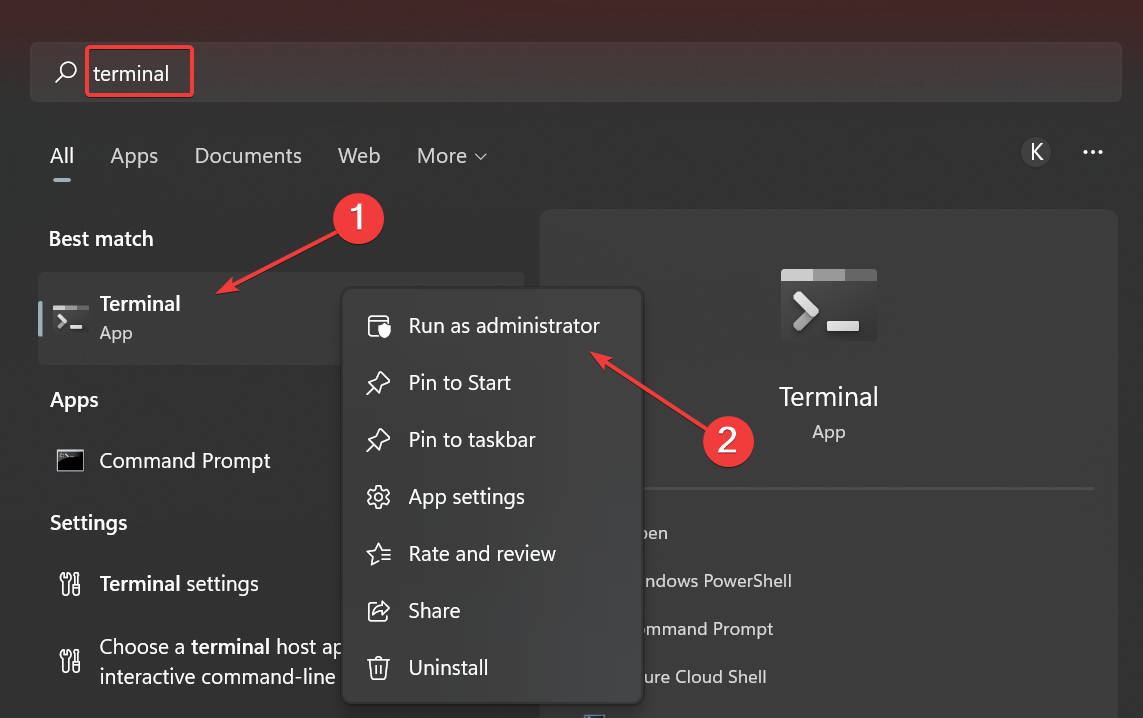
Task: Open App settings from context menu
Action: 492,497
